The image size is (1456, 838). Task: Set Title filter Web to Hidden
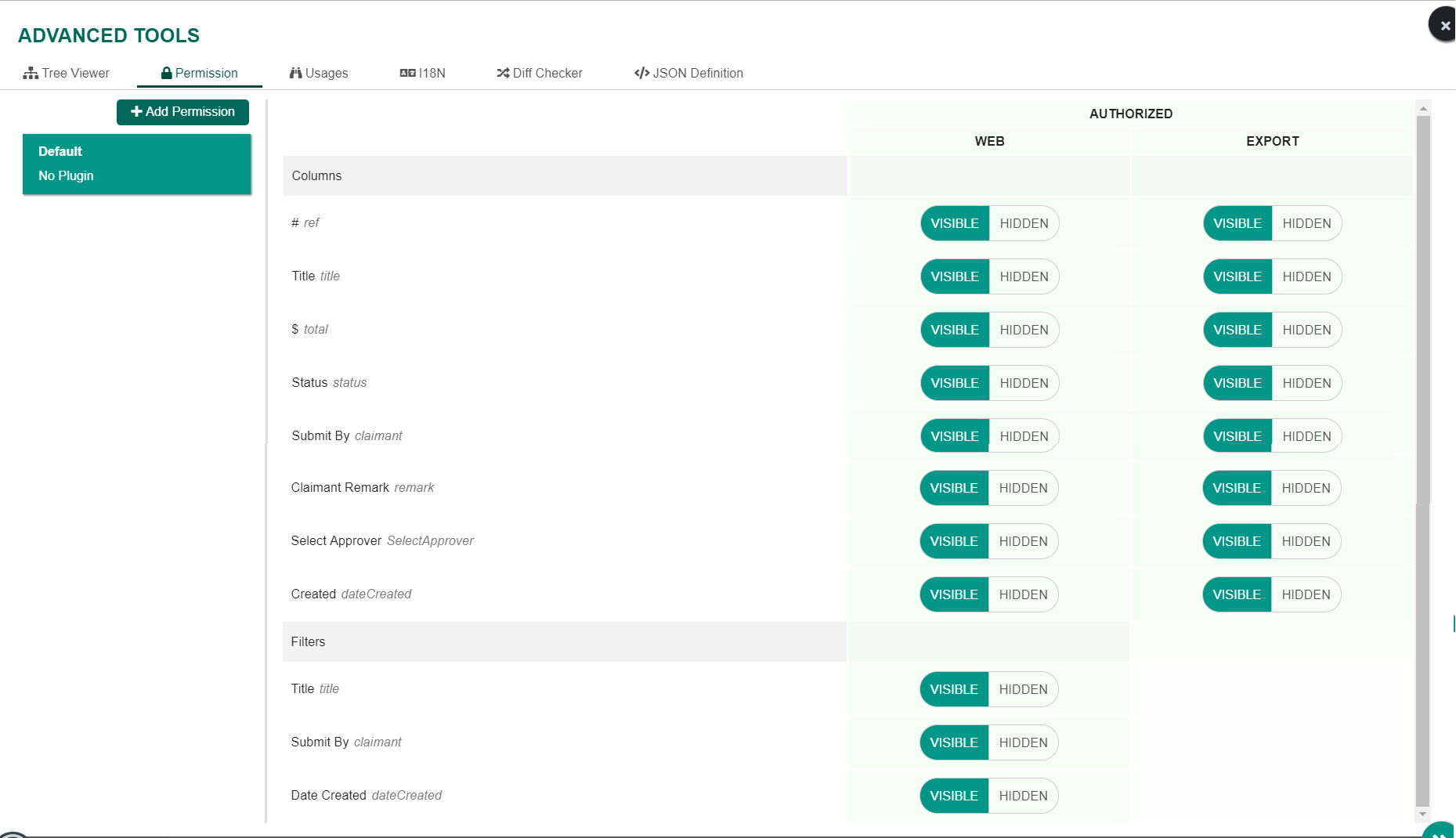pos(1023,689)
